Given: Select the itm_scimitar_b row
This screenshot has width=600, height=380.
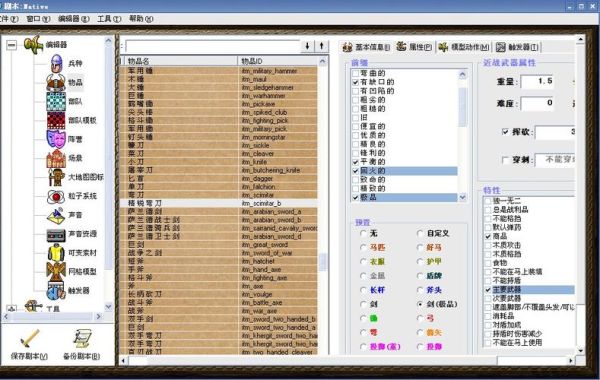Looking at the screenshot, I should click(218, 203).
